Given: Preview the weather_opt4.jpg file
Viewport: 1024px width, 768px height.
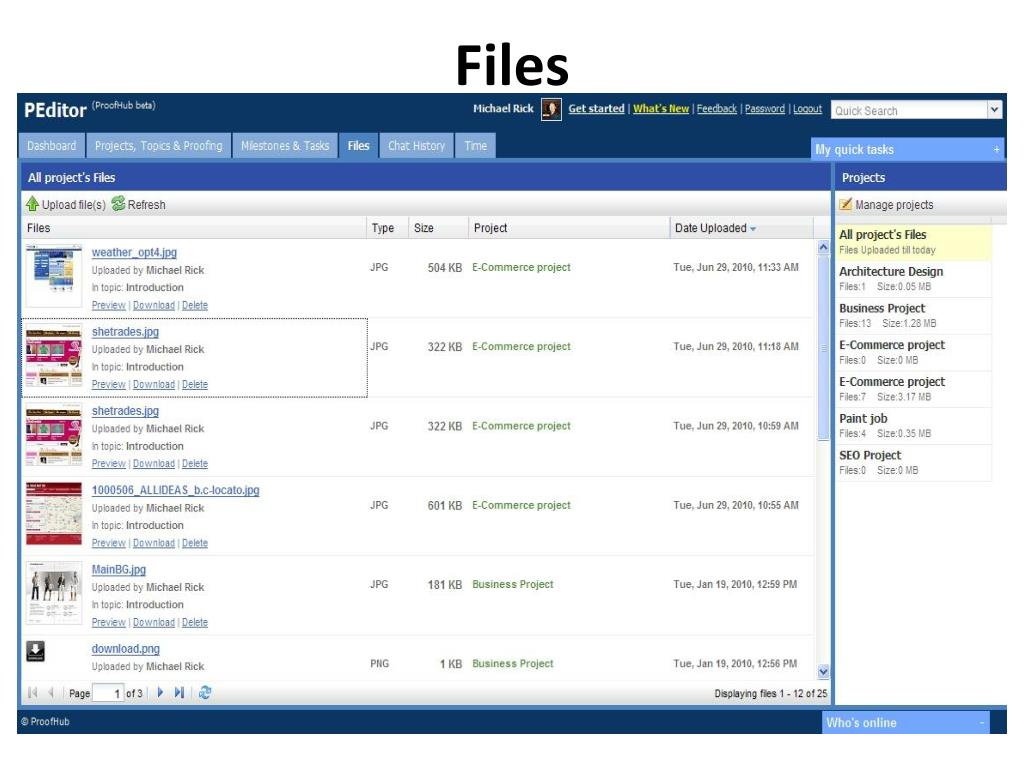Looking at the screenshot, I should click(108, 305).
